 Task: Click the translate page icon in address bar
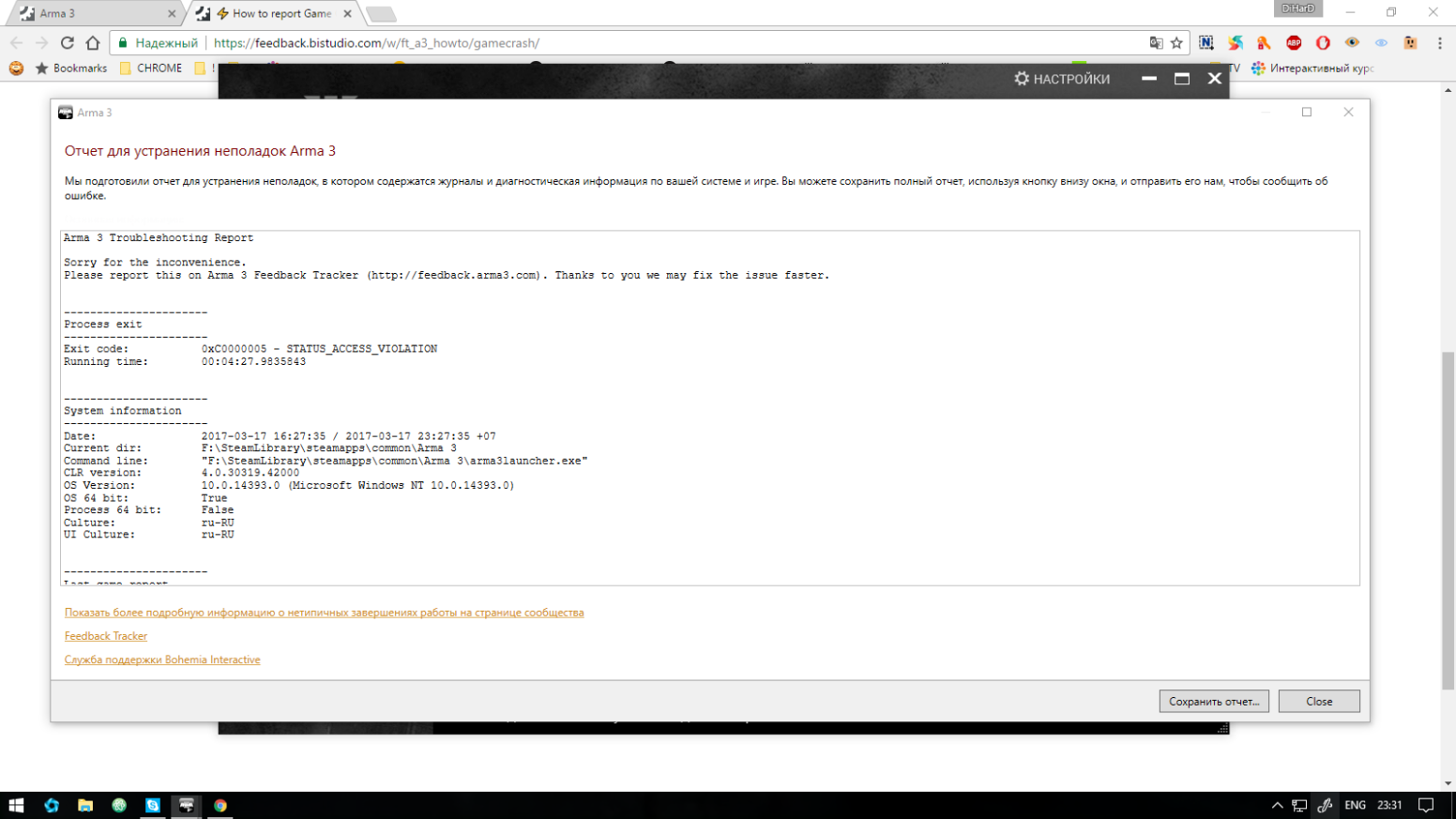(1156, 43)
